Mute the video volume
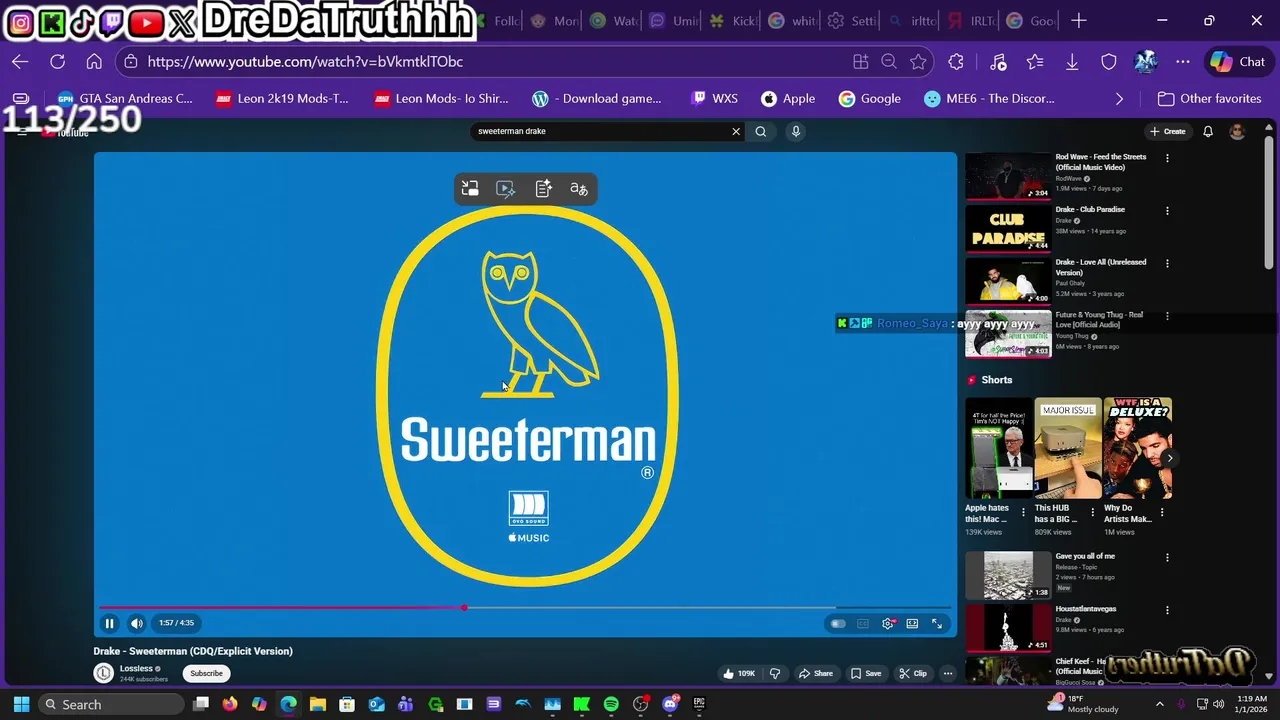Image resolution: width=1280 pixels, height=720 pixels. (x=137, y=623)
